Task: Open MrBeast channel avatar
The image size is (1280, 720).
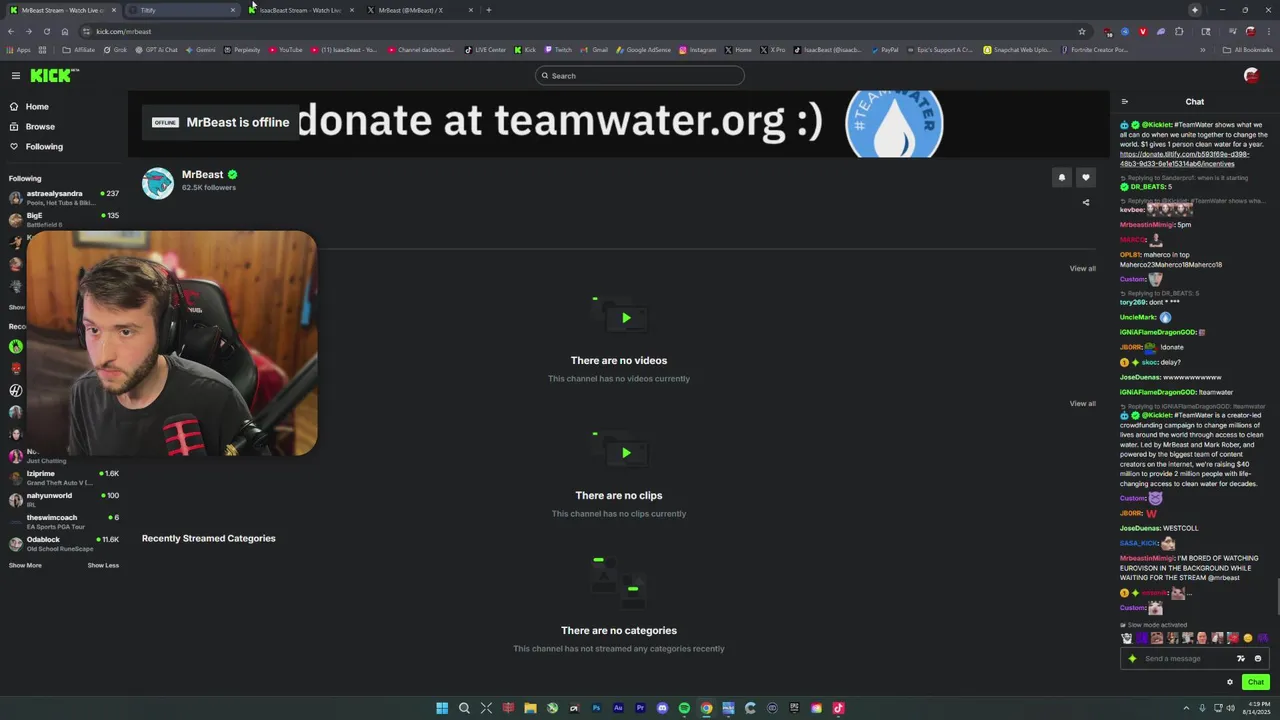Action: [158, 183]
